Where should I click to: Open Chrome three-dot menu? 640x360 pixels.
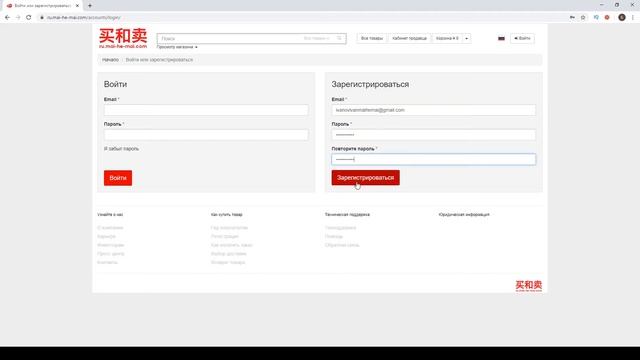633,18
